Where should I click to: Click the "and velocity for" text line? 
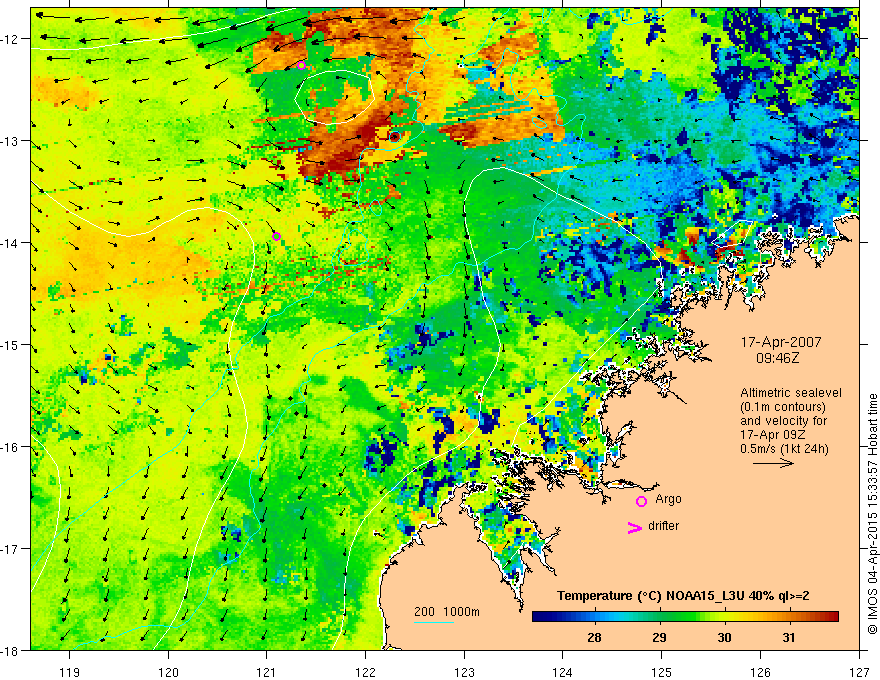pyautogui.click(x=783, y=421)
